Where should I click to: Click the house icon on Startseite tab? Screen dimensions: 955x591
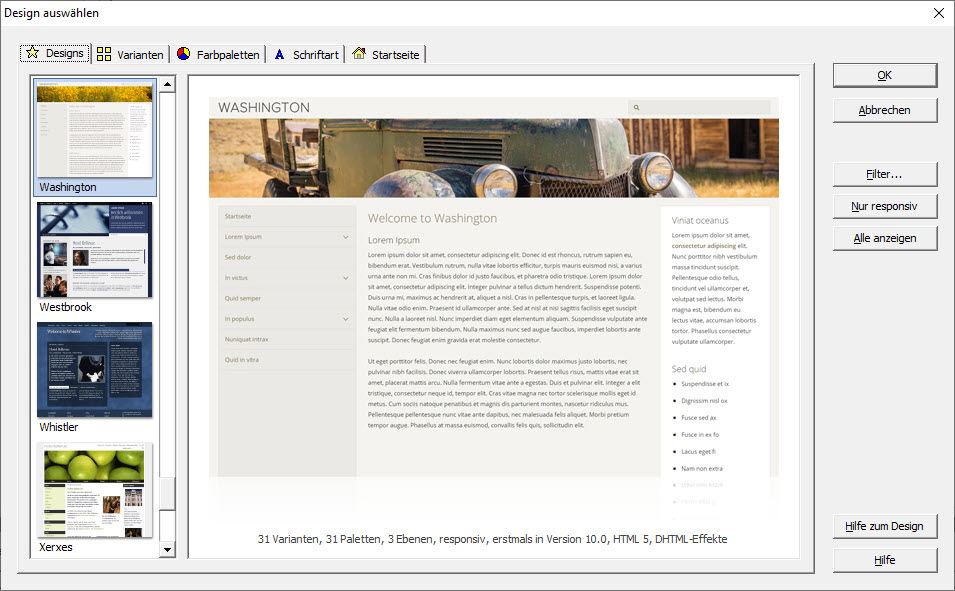359,54
